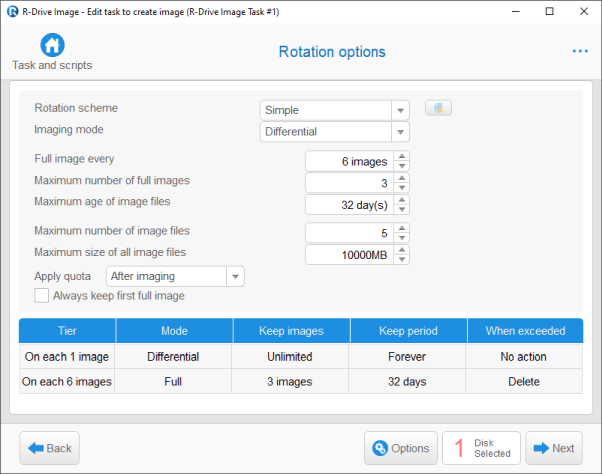The width and height of the screenshot is (602, 474).
Task: Click the 6 images input field
Action: pyautogui.click(x=349, y=162)
